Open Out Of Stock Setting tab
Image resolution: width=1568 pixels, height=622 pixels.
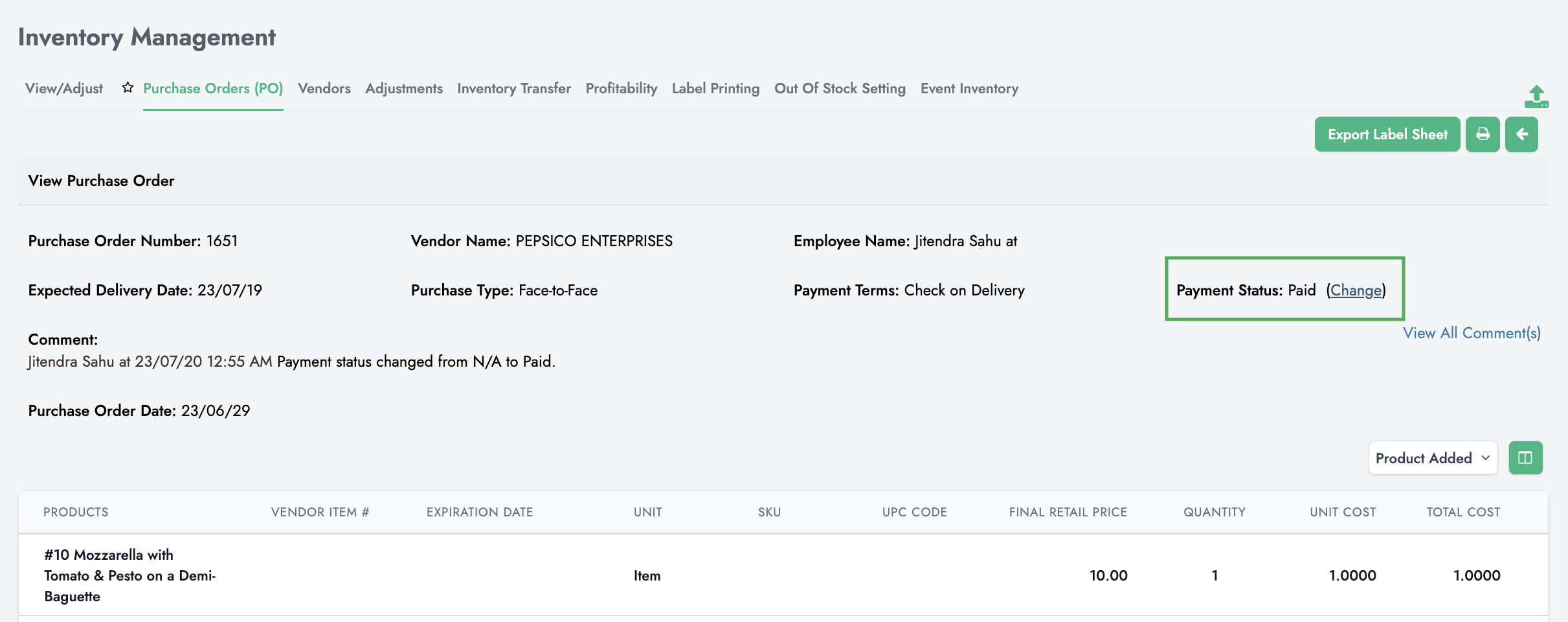[840, 89]
